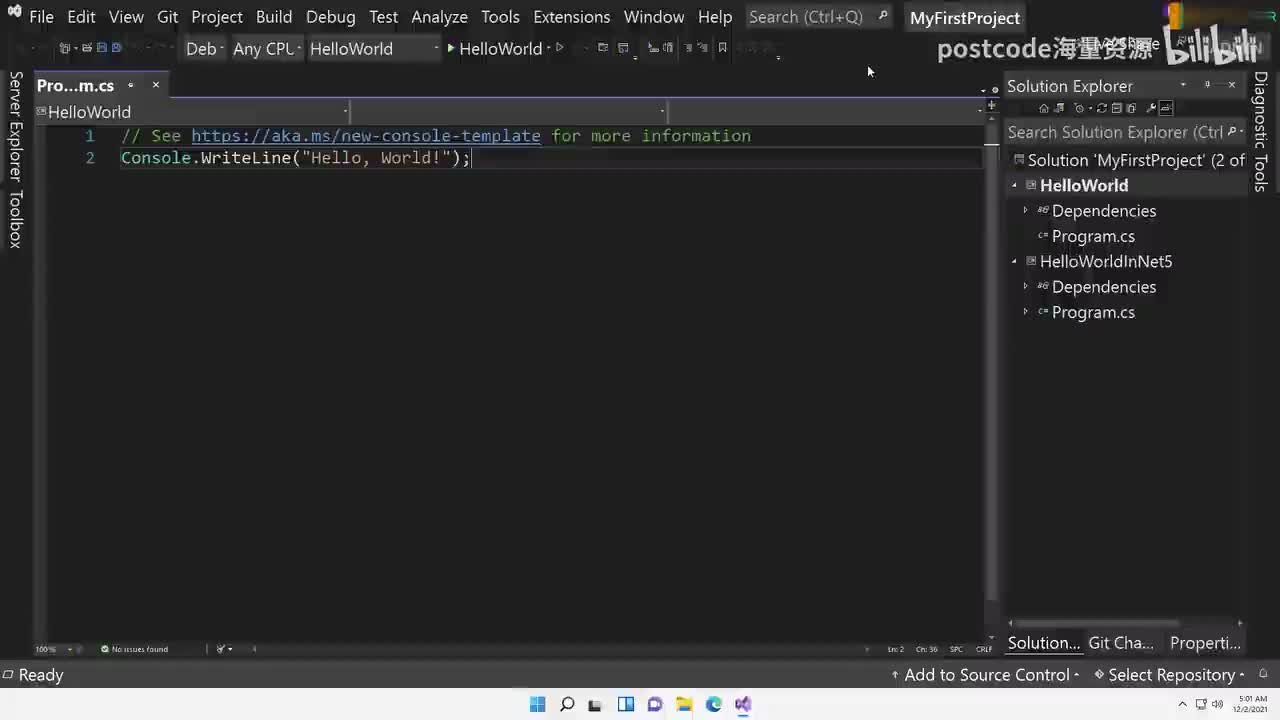Click Pending Changes Filter clock icon
The width and height of the screenshot is (1280, 720).
click(1080, 108)
